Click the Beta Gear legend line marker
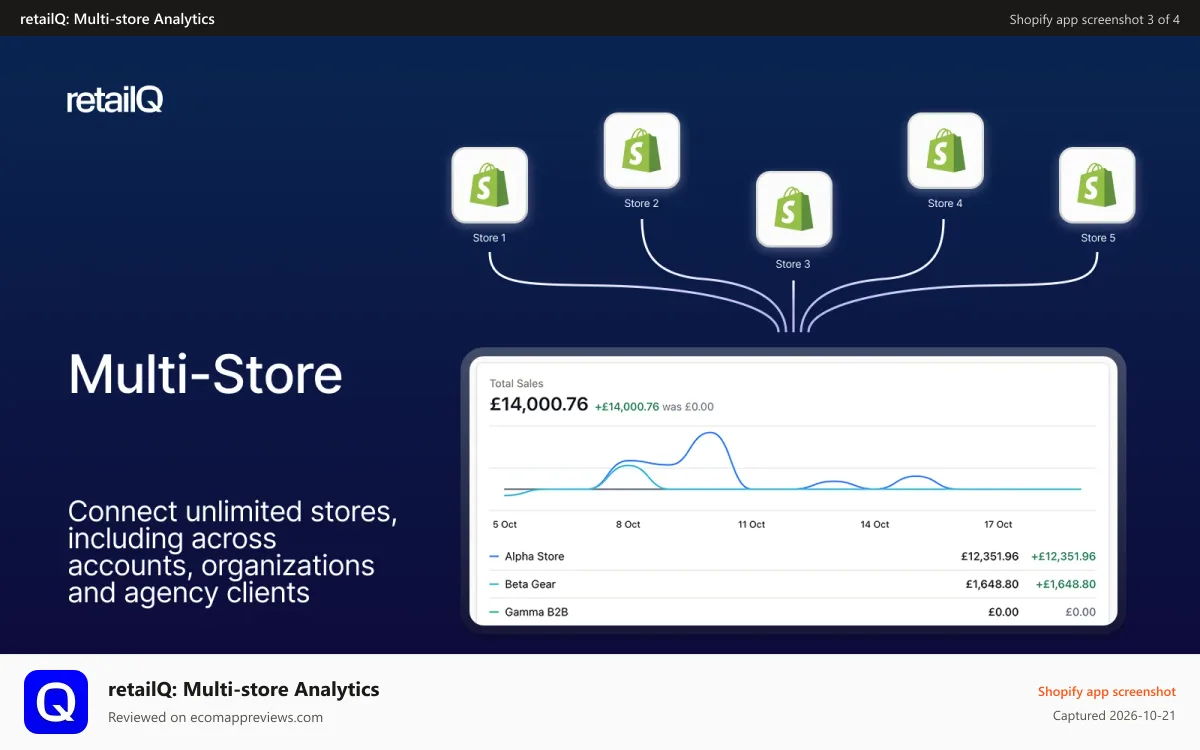This screenshot has width=1200, height=750. [494, 584]
